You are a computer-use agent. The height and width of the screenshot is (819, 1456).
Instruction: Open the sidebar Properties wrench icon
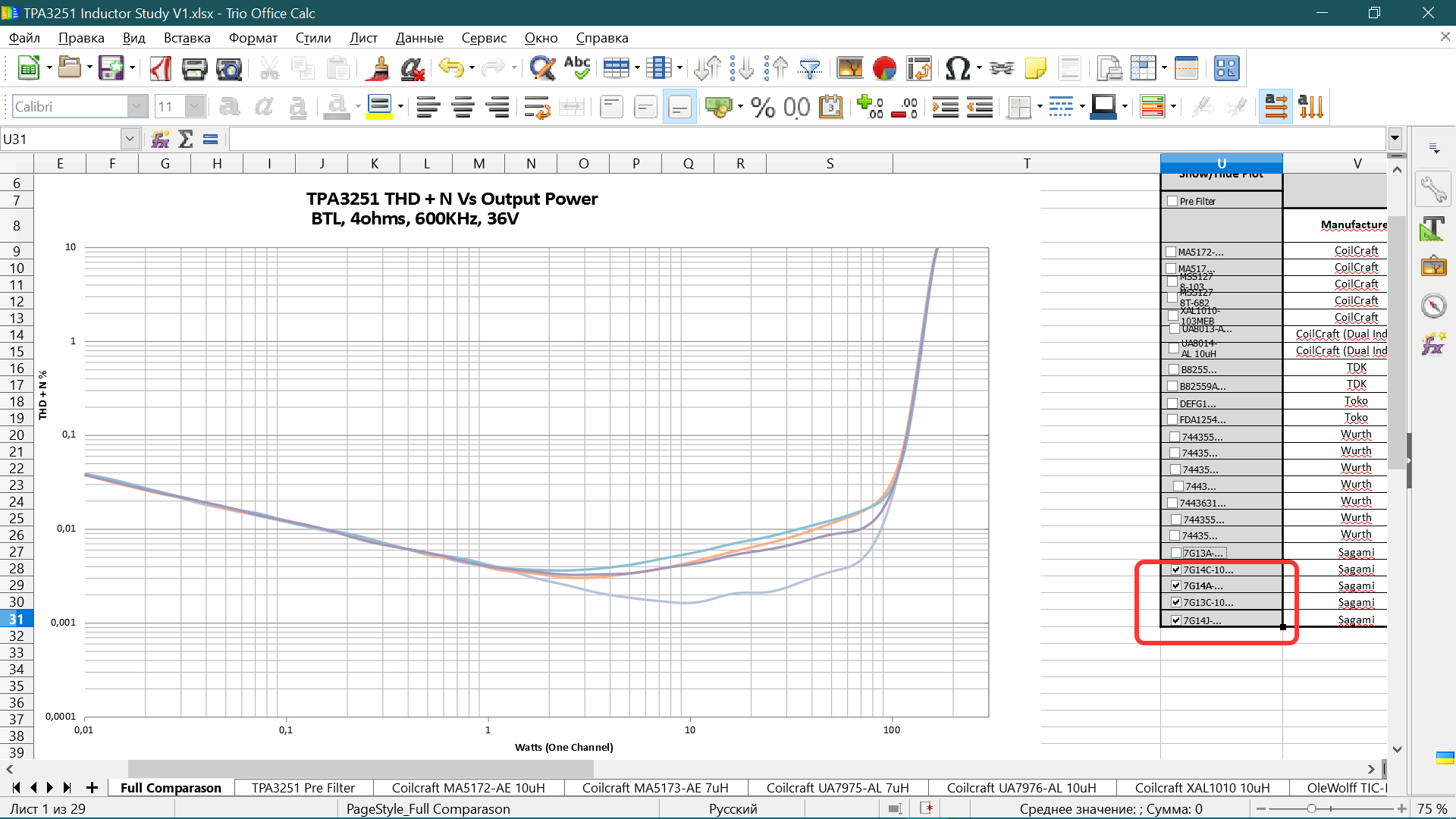coord(1433,189)
